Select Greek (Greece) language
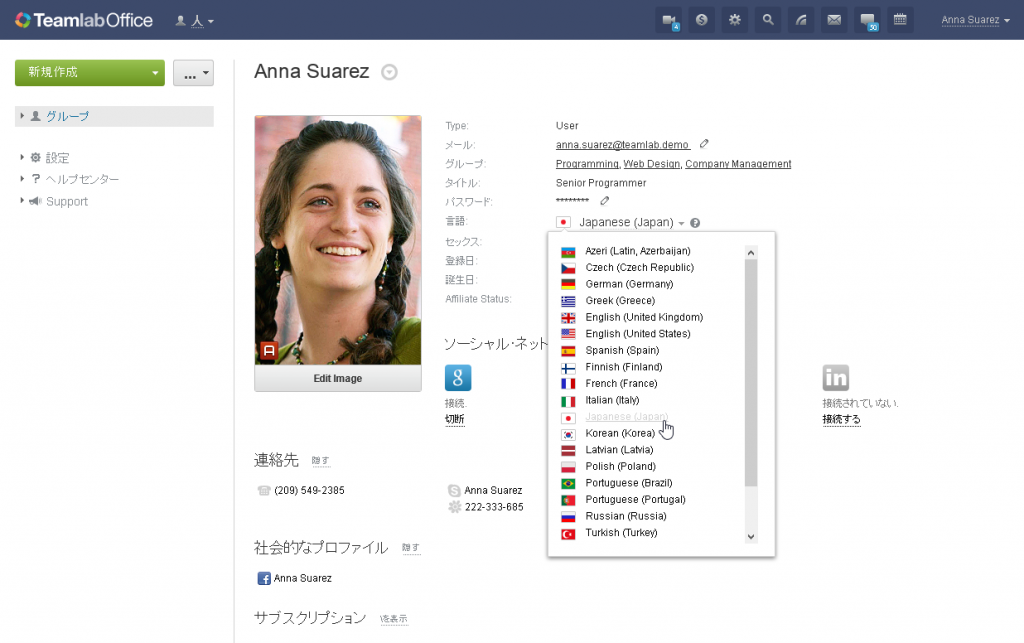The width and height of the screenshot is (1024, 643). pos(620,301)
